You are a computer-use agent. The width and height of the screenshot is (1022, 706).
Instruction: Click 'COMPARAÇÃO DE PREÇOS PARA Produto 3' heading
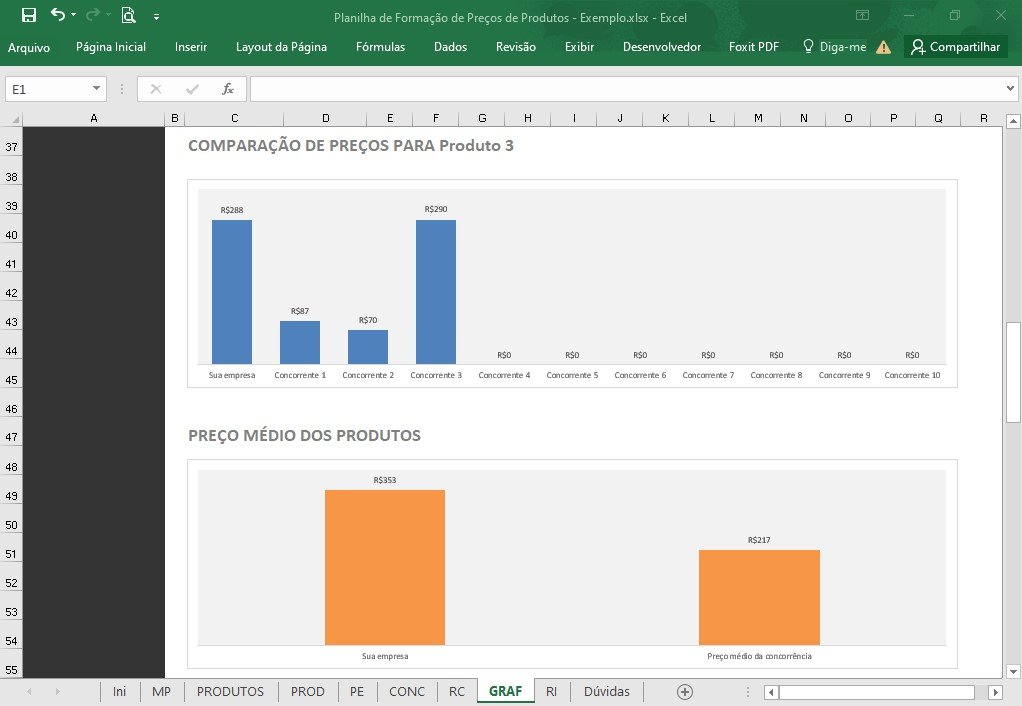351,145
